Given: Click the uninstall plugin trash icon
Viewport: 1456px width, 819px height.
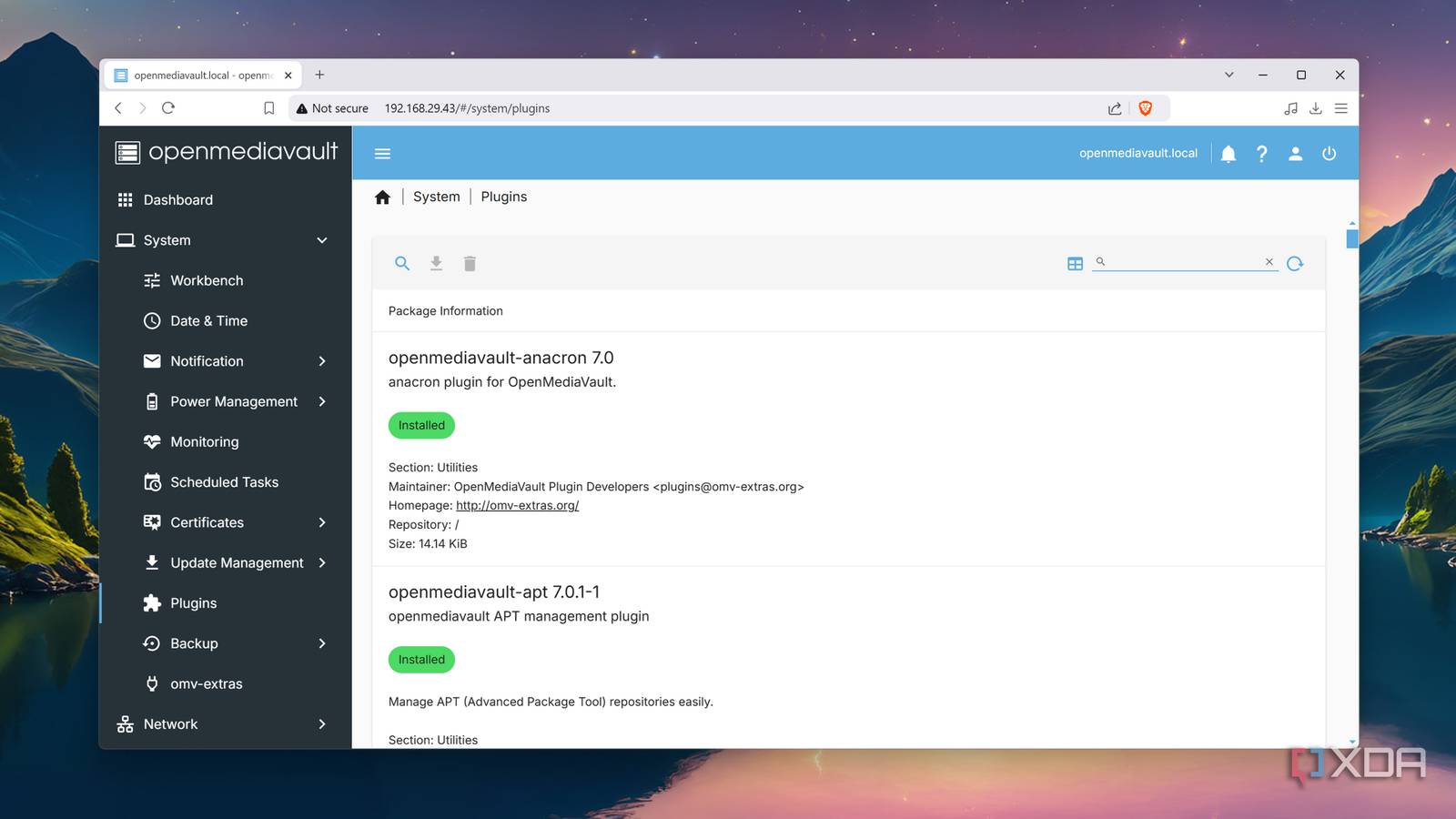Looking at the screenshot, I should coord(470,264).
